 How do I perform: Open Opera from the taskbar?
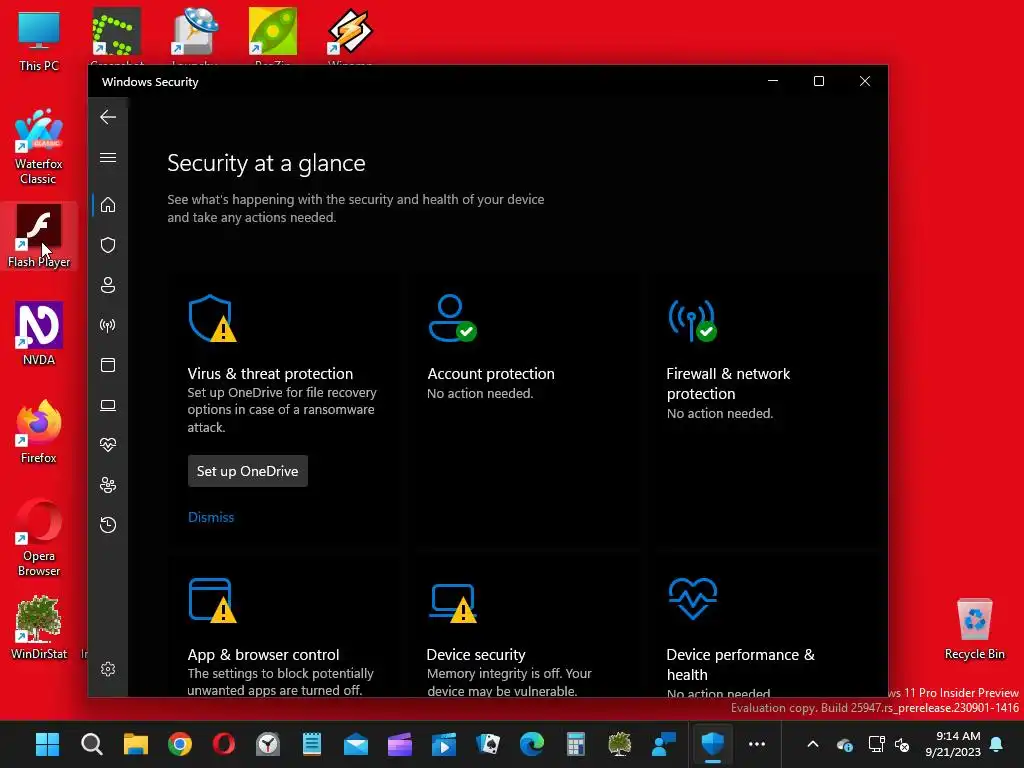click(223, 744)
